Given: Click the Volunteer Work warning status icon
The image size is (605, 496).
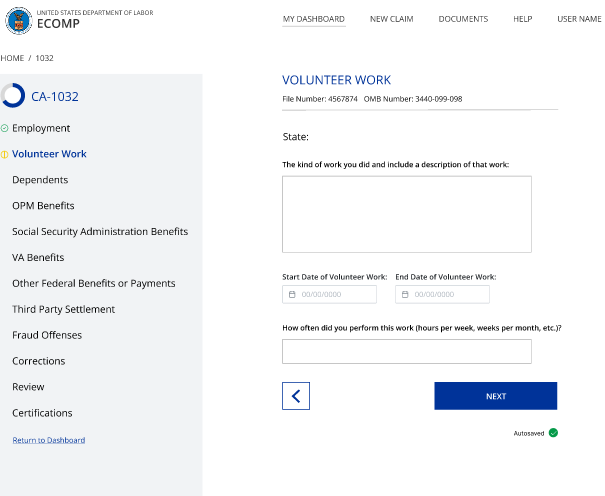Looking at the screenshot, I should 5,154.
